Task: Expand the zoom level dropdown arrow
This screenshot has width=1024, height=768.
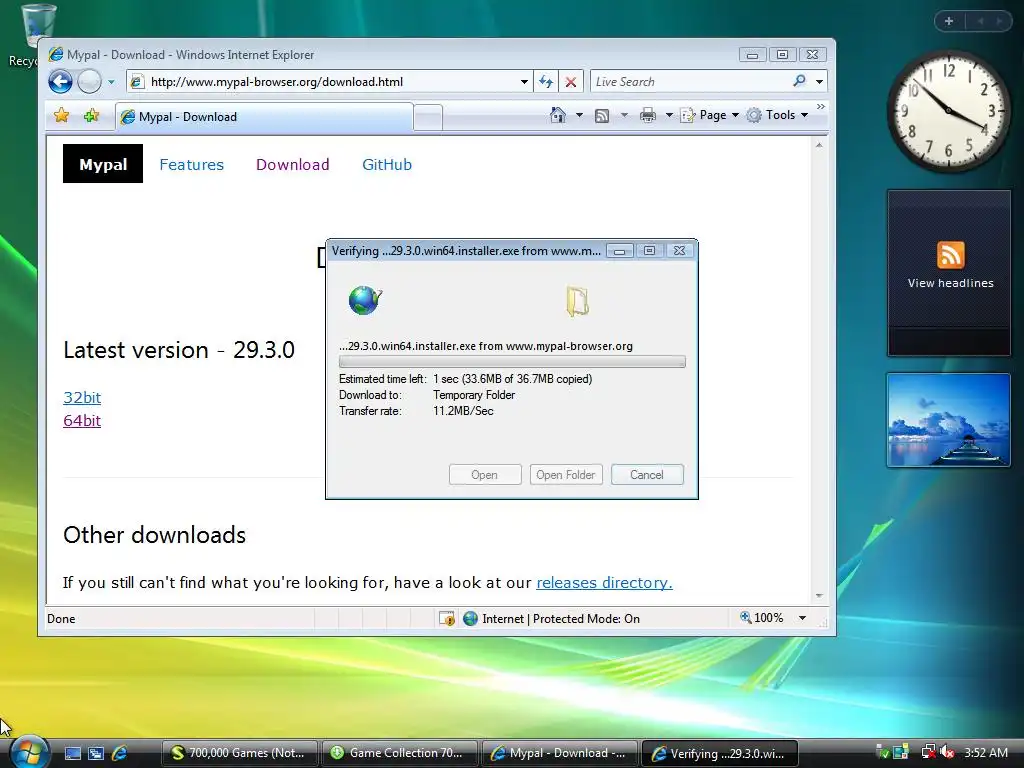Action: coord(802,618)
